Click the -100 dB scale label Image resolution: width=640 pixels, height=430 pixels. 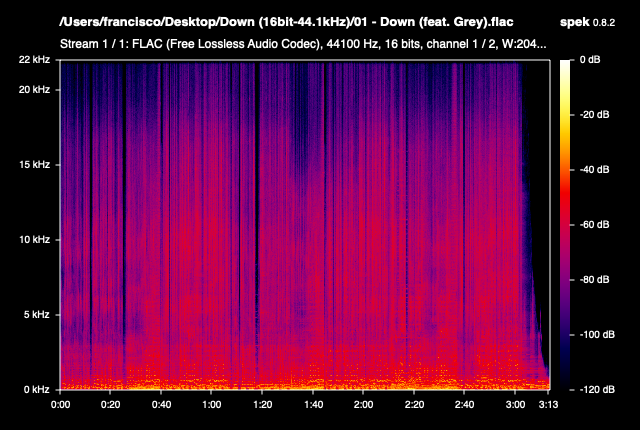597,335
